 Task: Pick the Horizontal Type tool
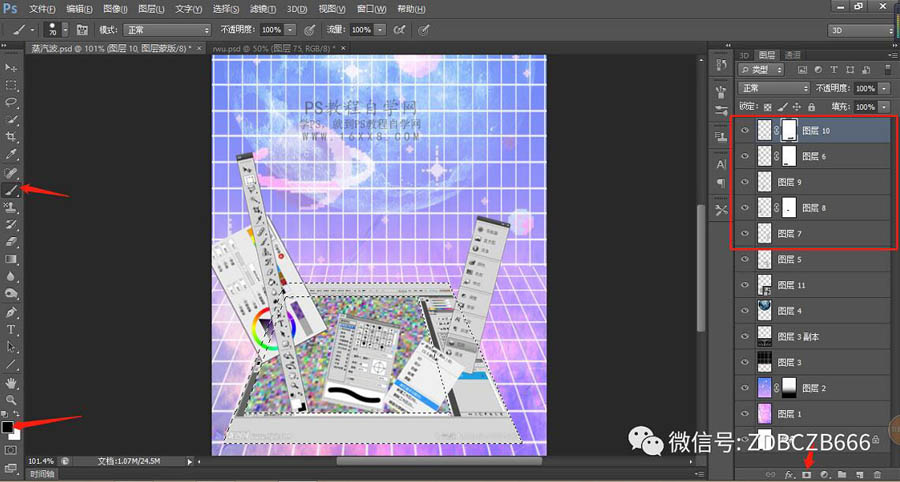point(12,329)
